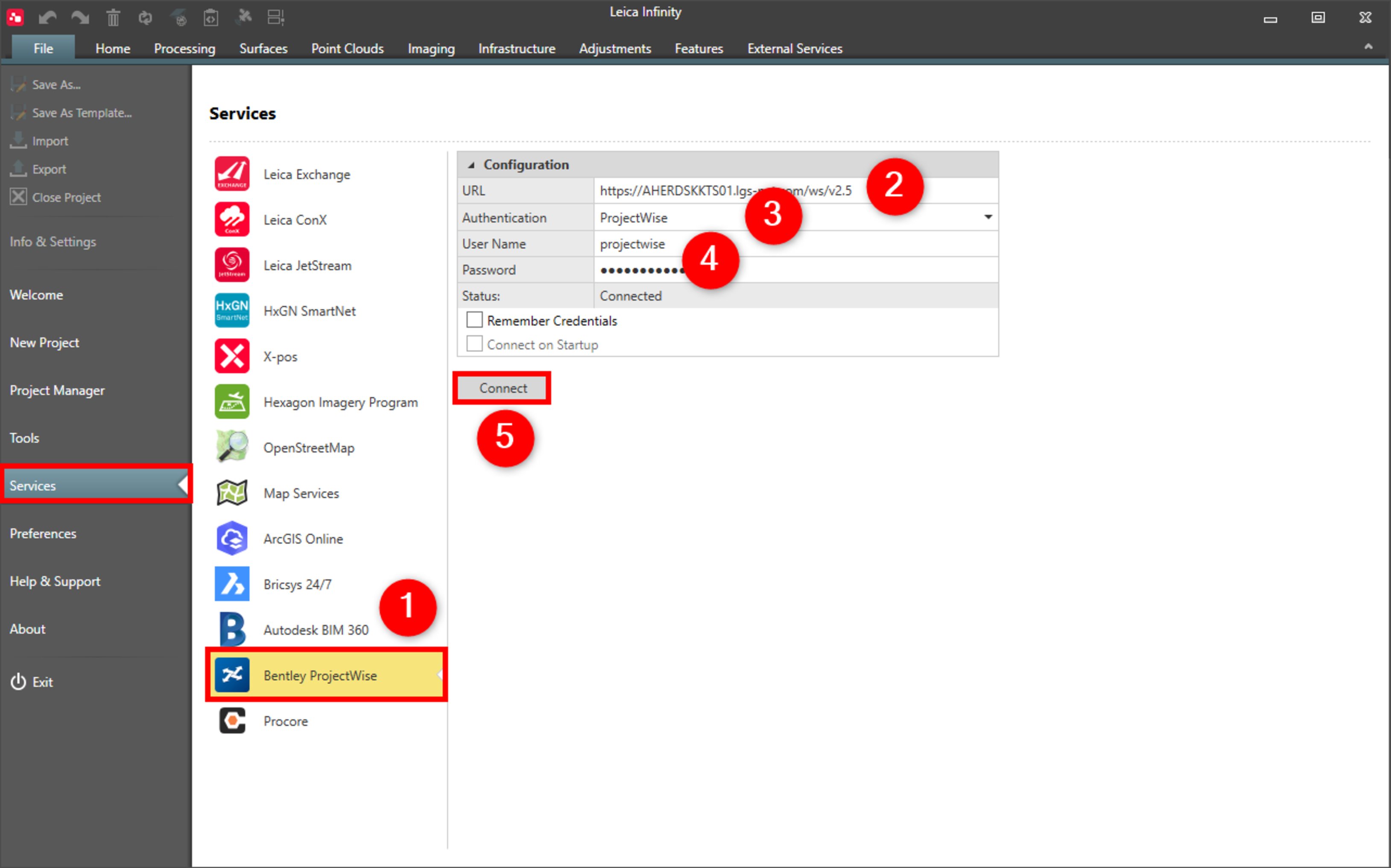The height and width of the screenshot is (868, 1391).
Task: Click the 'Connected' status value
Action: 630,295
